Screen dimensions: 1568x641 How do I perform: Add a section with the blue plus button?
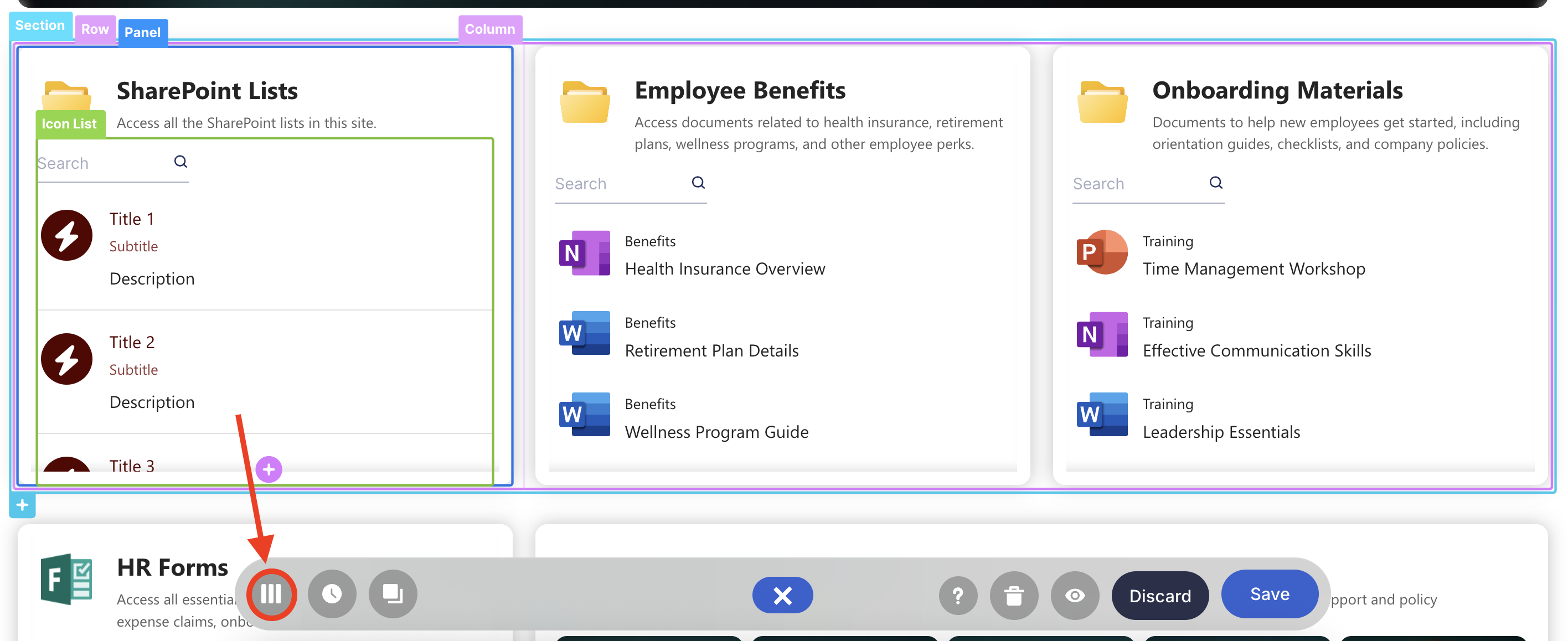(x=23, y=505)
